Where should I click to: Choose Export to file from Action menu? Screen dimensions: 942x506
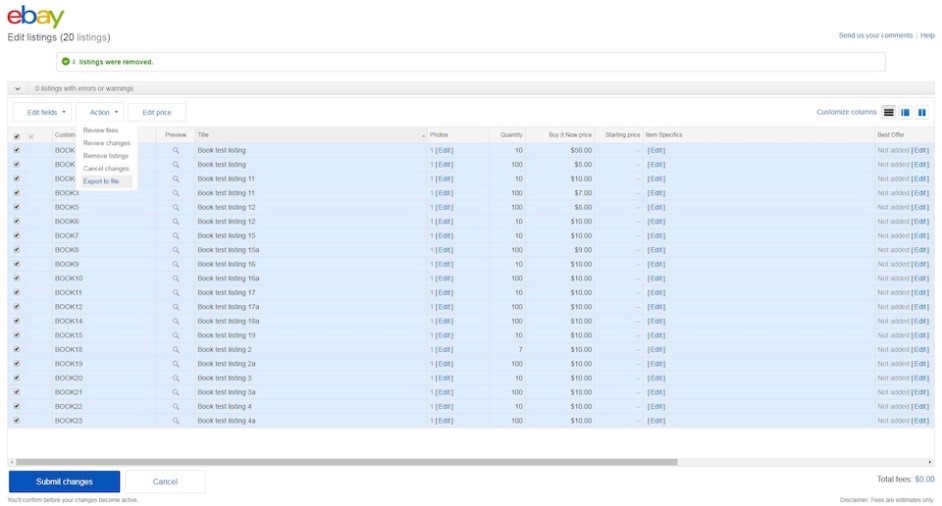tap(101, 182)
